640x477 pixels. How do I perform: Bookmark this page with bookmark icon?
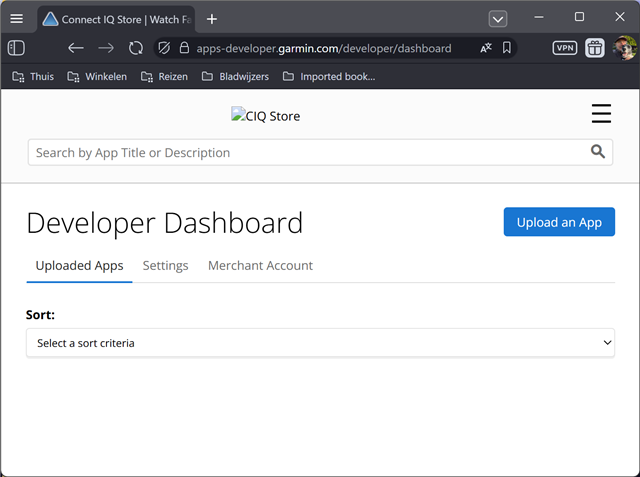pyautogui.click(x=507, y=47)
